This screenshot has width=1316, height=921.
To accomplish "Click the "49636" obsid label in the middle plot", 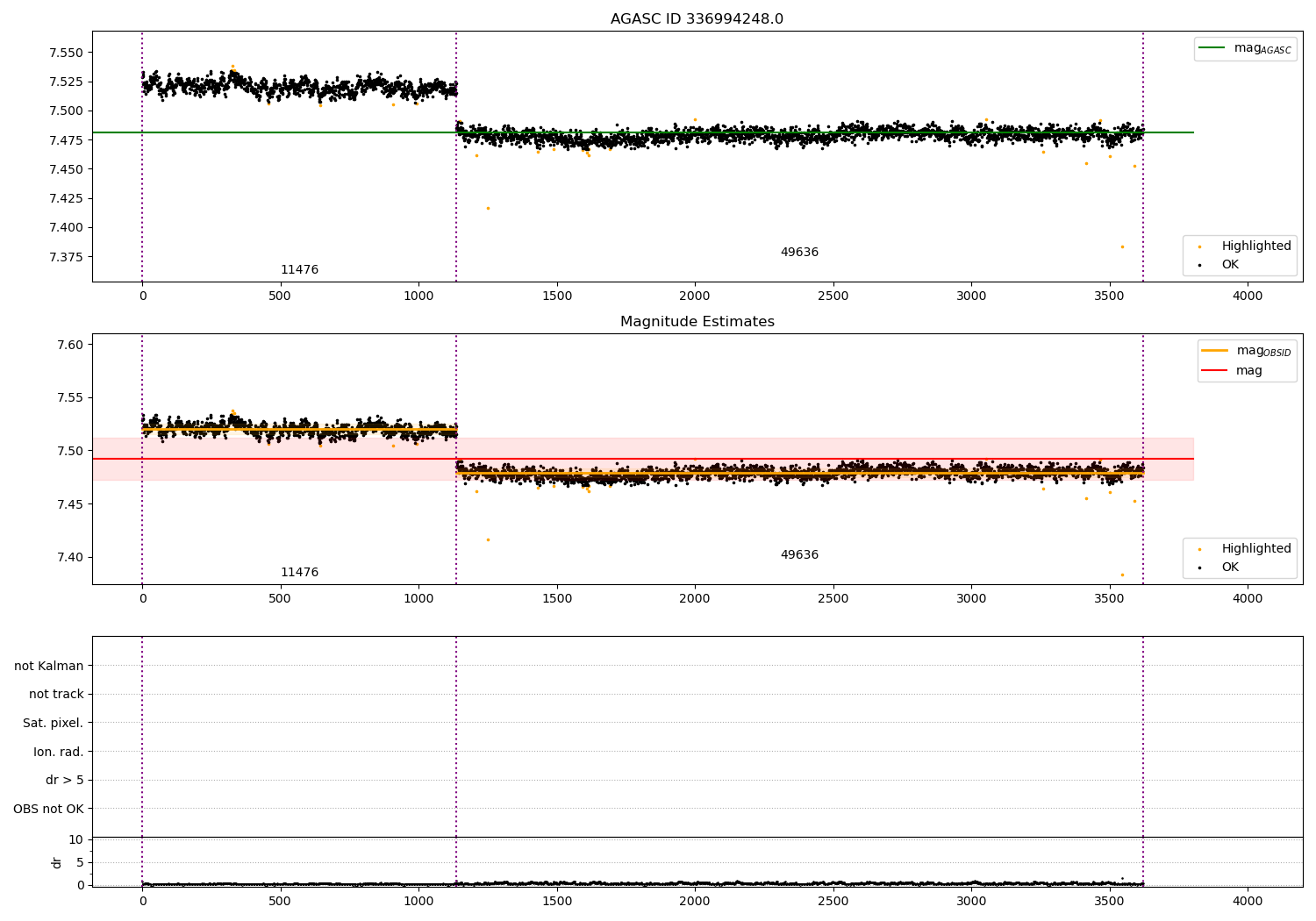I will point(799,555).
